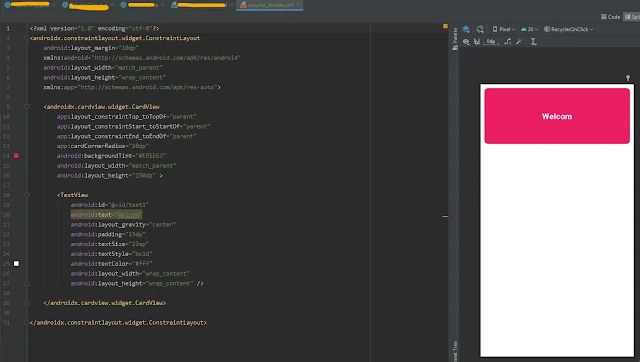640x362 pixels.
Task: Collapse the ConstraintLayout tag fold marker
Action: (27, 38)
